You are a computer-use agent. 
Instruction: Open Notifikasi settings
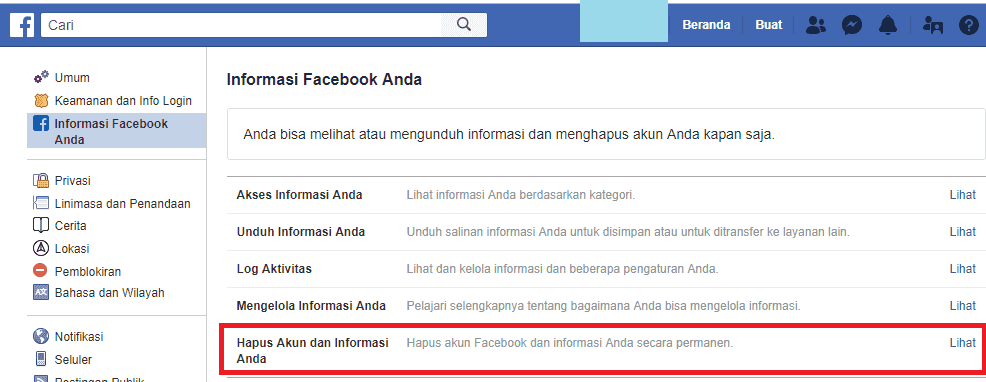pyautogui.click(x=79, y=337)
